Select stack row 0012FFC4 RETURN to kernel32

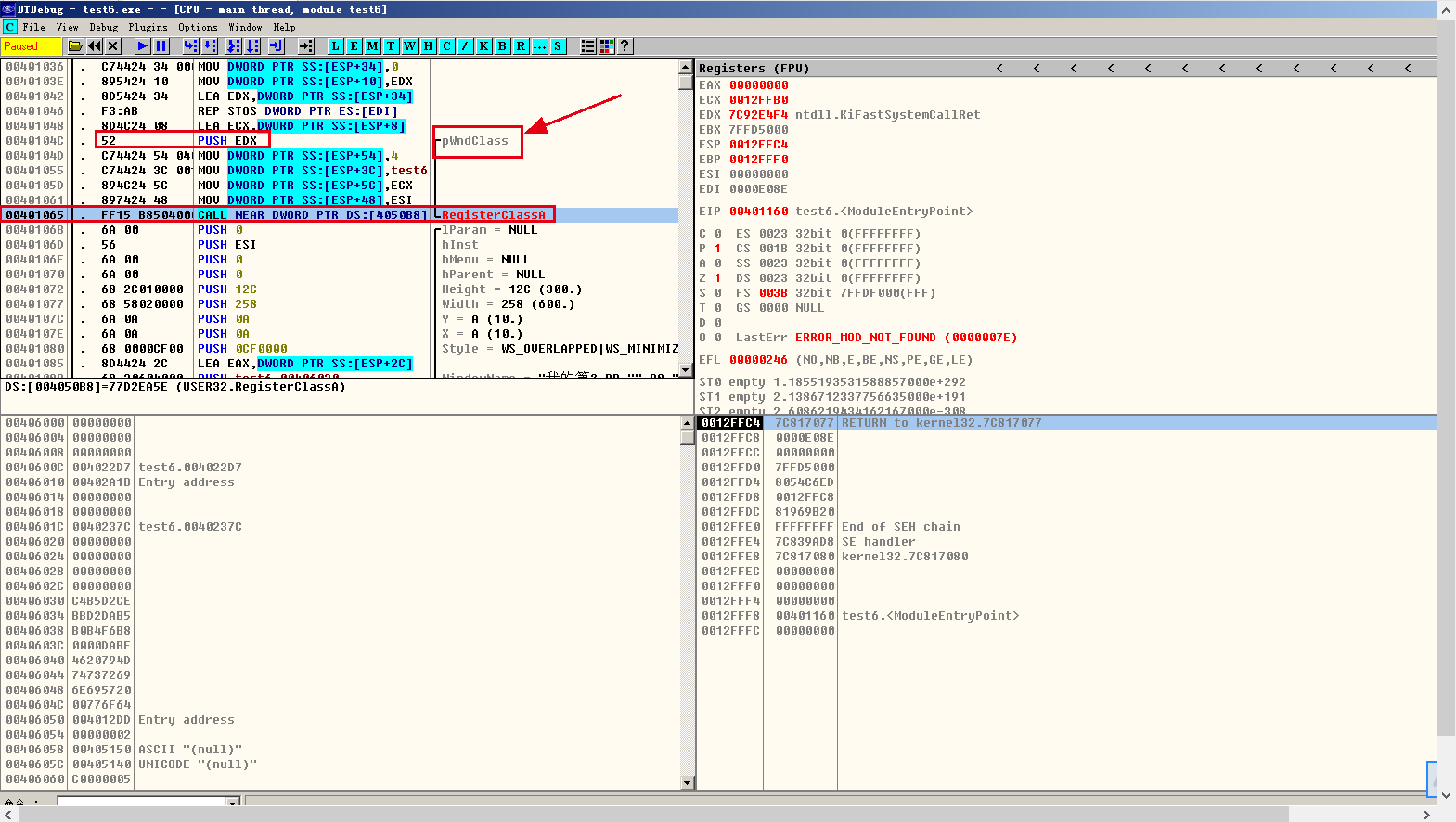point(1065,423)
